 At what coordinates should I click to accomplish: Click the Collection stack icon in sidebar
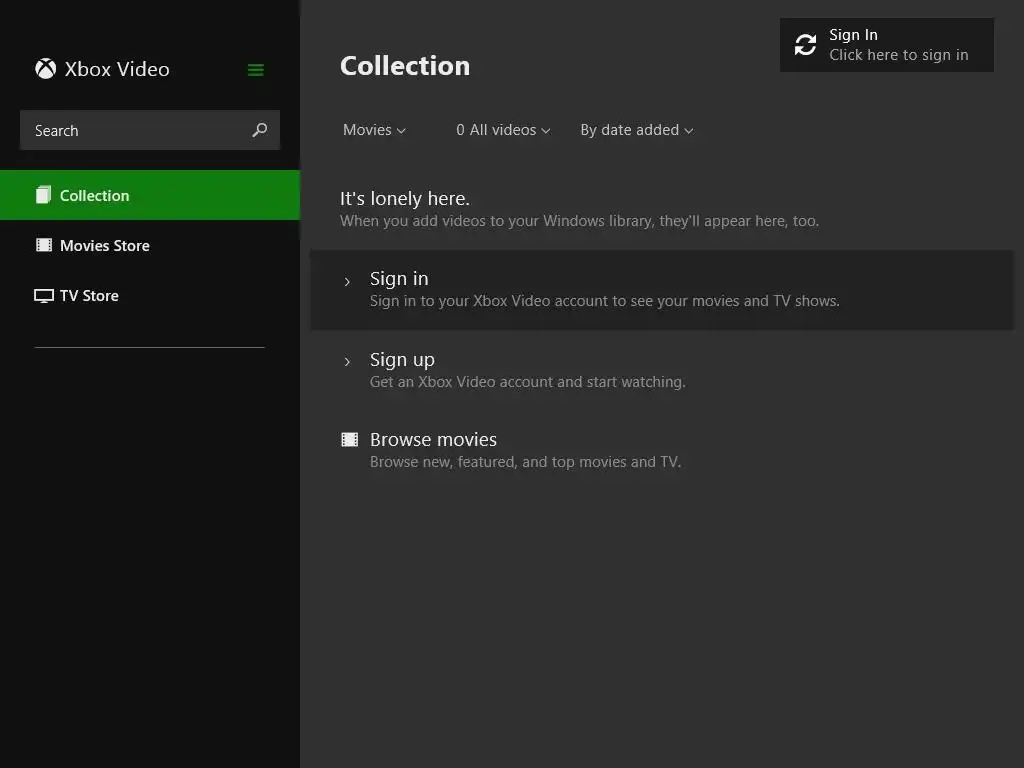click(x=43, y=195)
